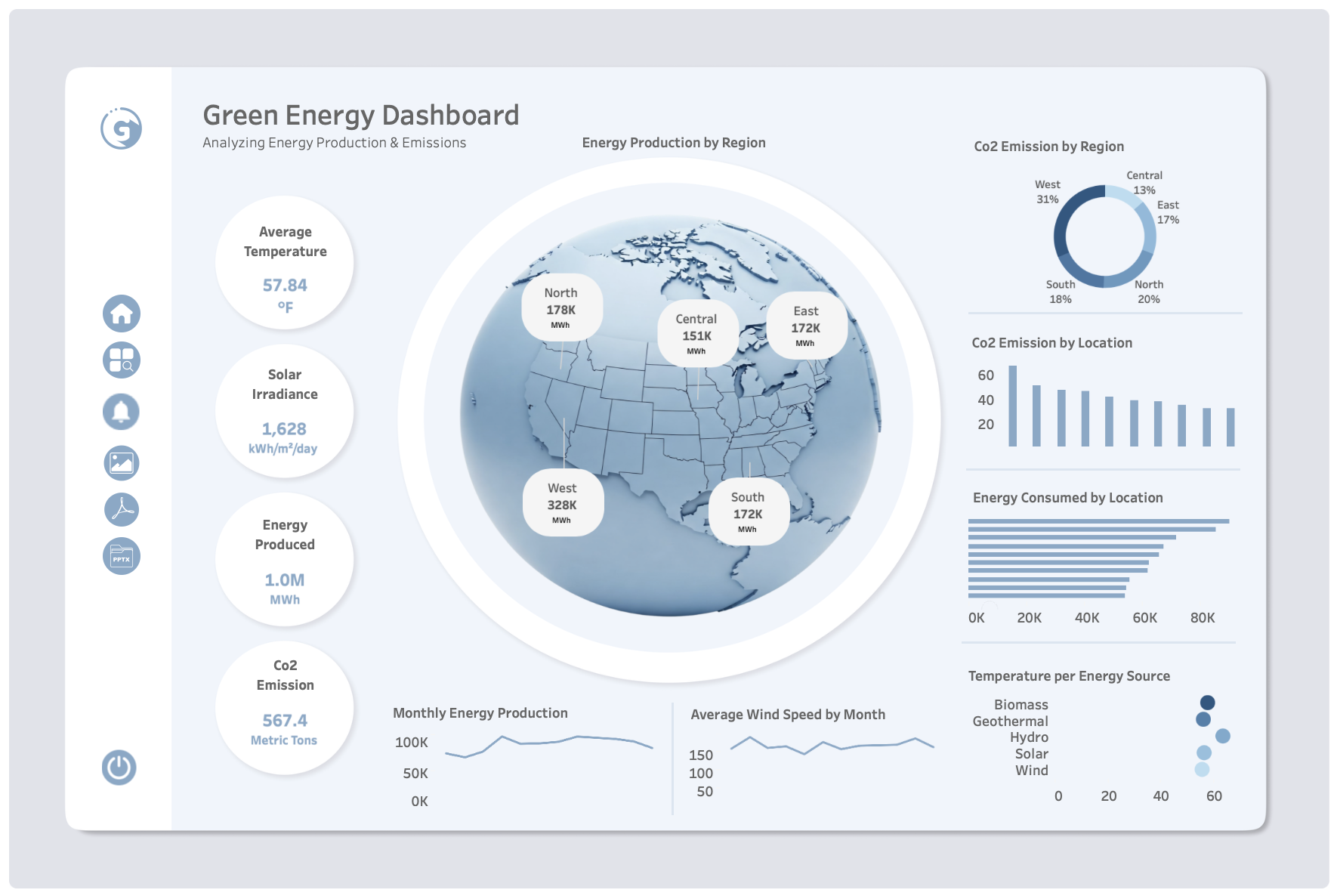Toggle the North region map marker

(x=560, y=307)
